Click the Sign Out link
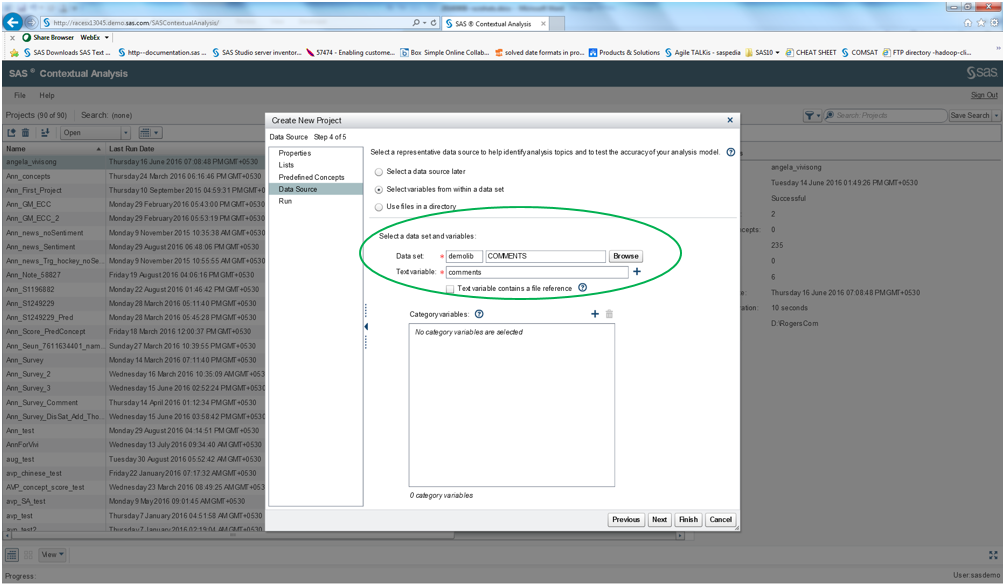The height and width of the screenshot is (585, 1003). [984, 95]
